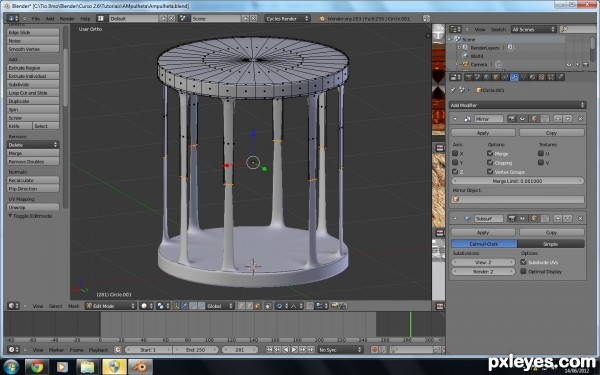Move the Mirror modifier down in stack
600x375 pixels.
coord(567,119)
